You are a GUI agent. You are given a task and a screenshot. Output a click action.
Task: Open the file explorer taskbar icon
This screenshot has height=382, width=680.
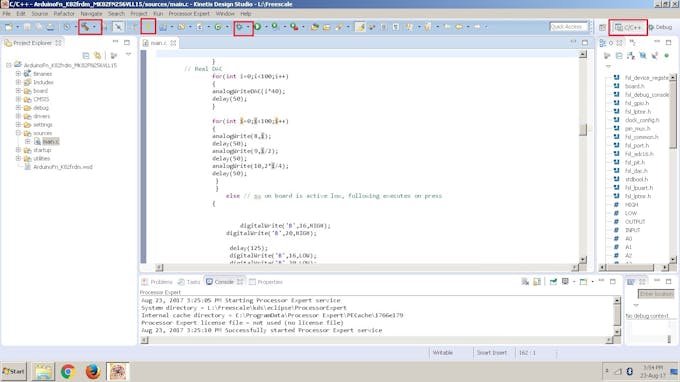43,372
